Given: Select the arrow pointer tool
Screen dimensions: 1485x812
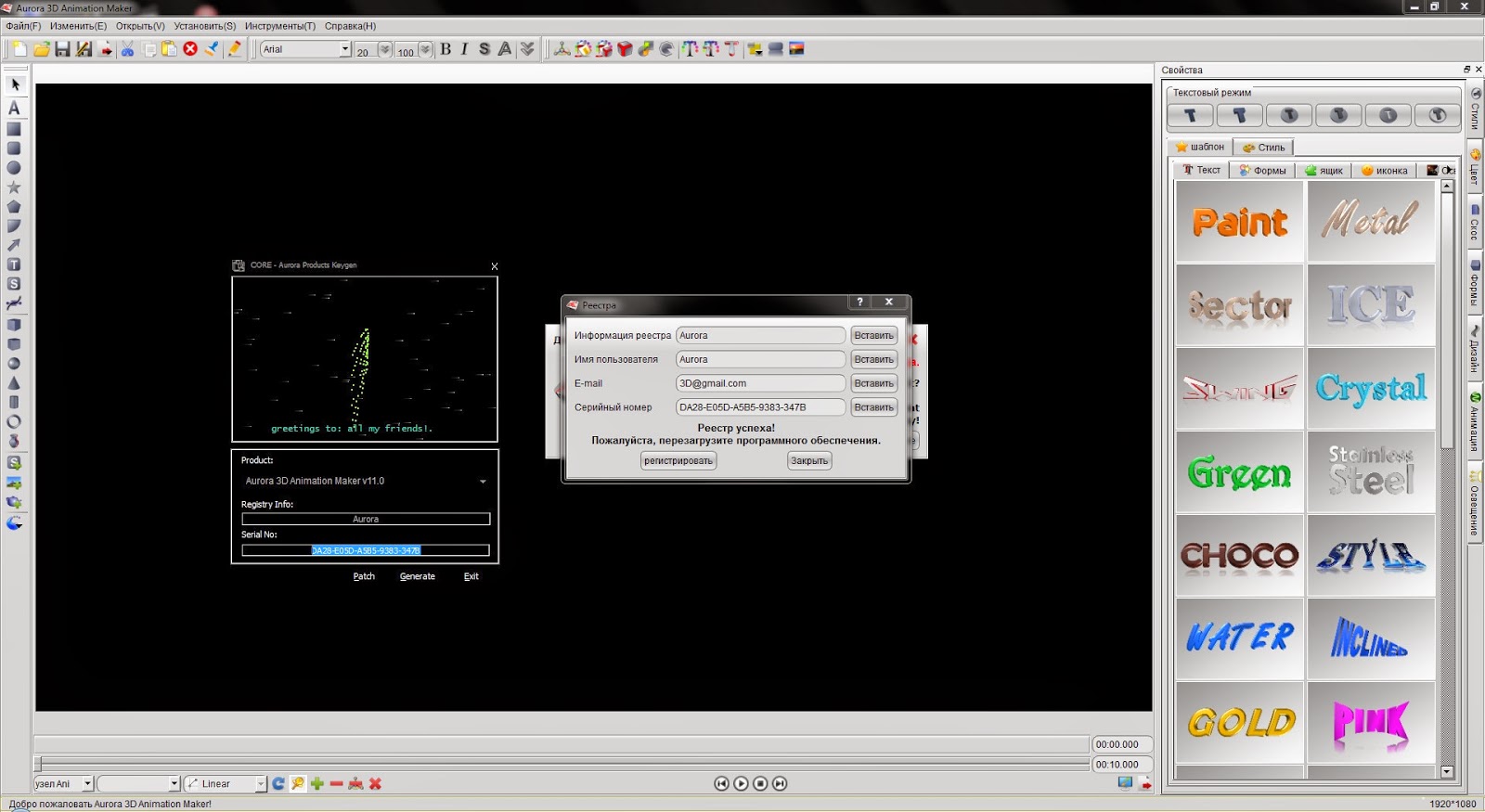Looking at the screenshot, I should (x=14, y=85).
